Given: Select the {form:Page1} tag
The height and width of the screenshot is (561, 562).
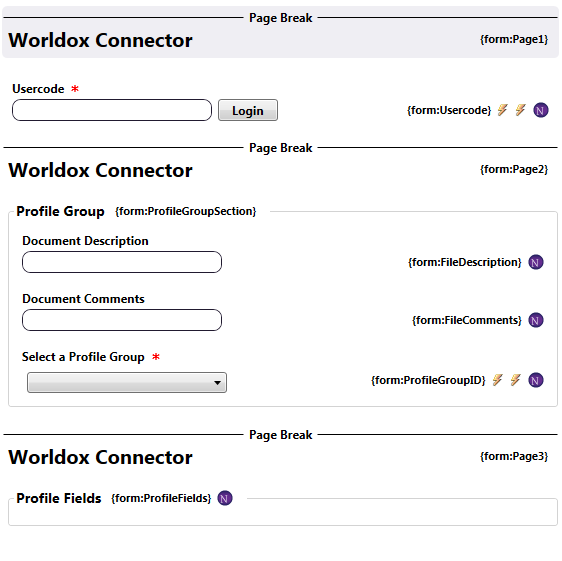Looking at the screenshot, I should coord(514,39).
